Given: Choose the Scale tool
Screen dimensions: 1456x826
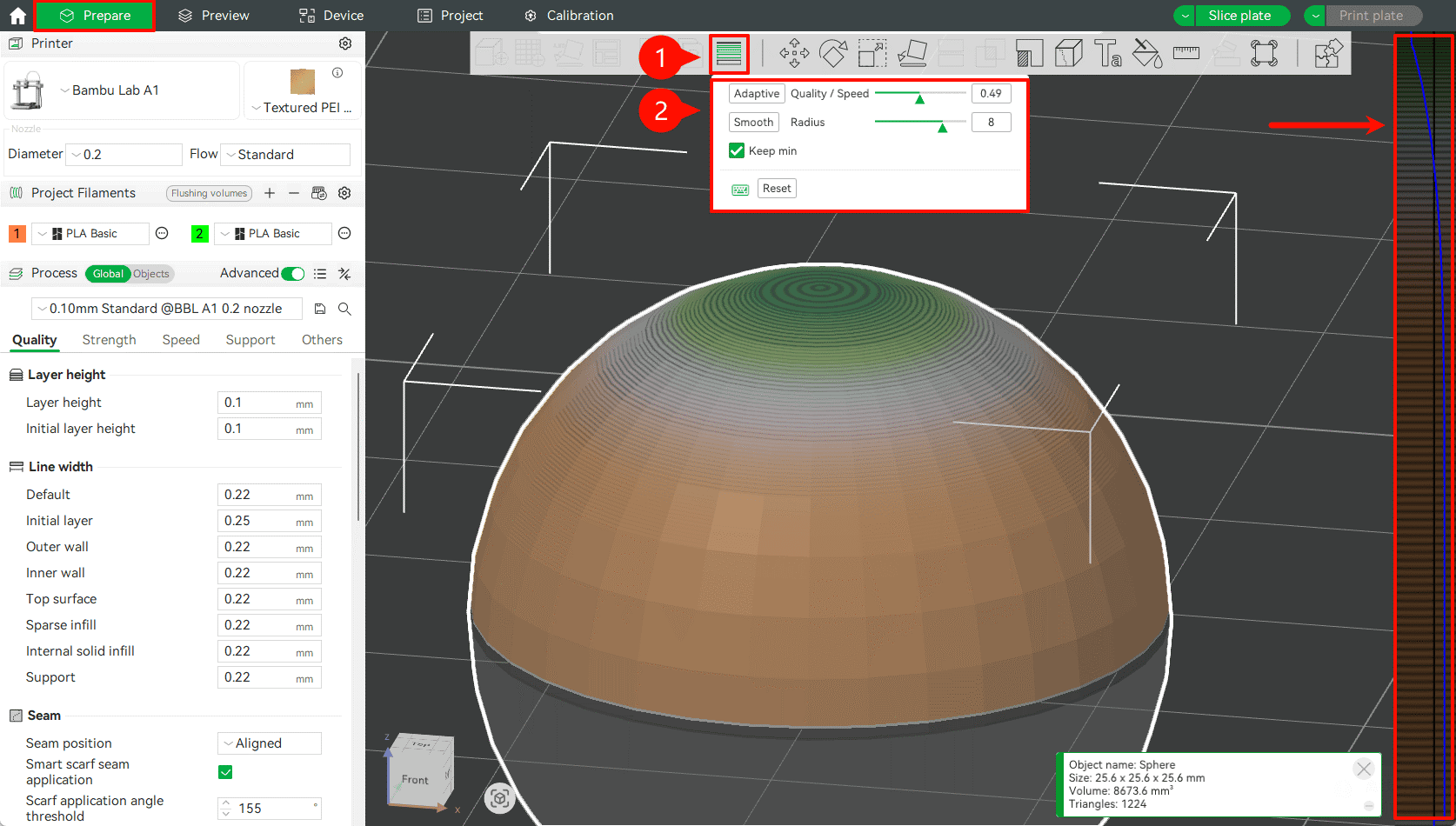Looking at the screenshot, I should pos(872,54).
